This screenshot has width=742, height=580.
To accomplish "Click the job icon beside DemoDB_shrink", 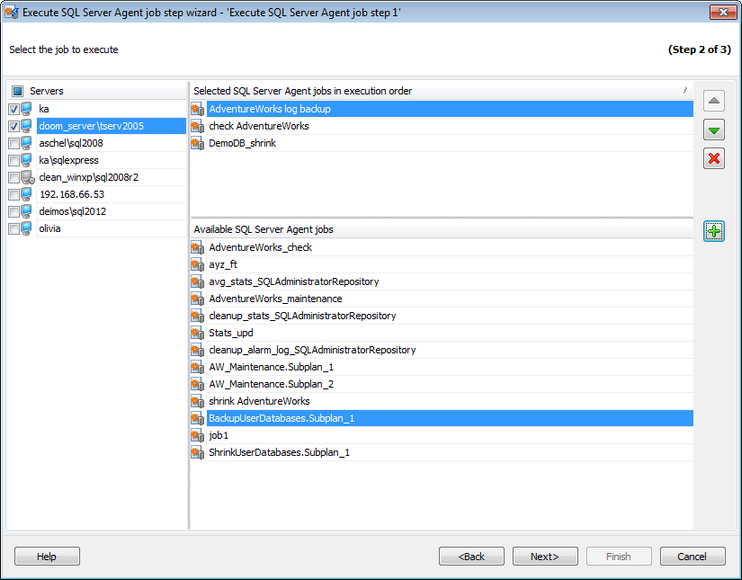I will [x=198, y=143].
